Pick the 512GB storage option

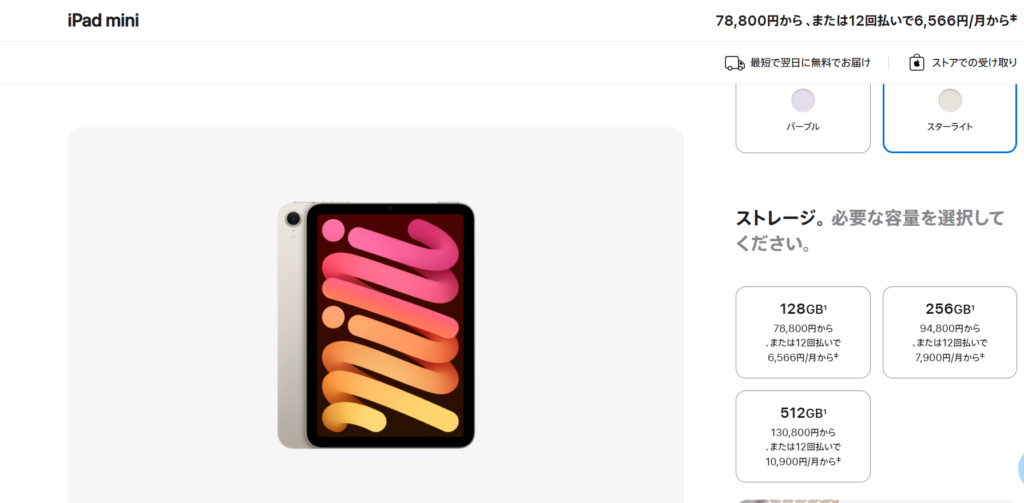click(x=803, y=436)
